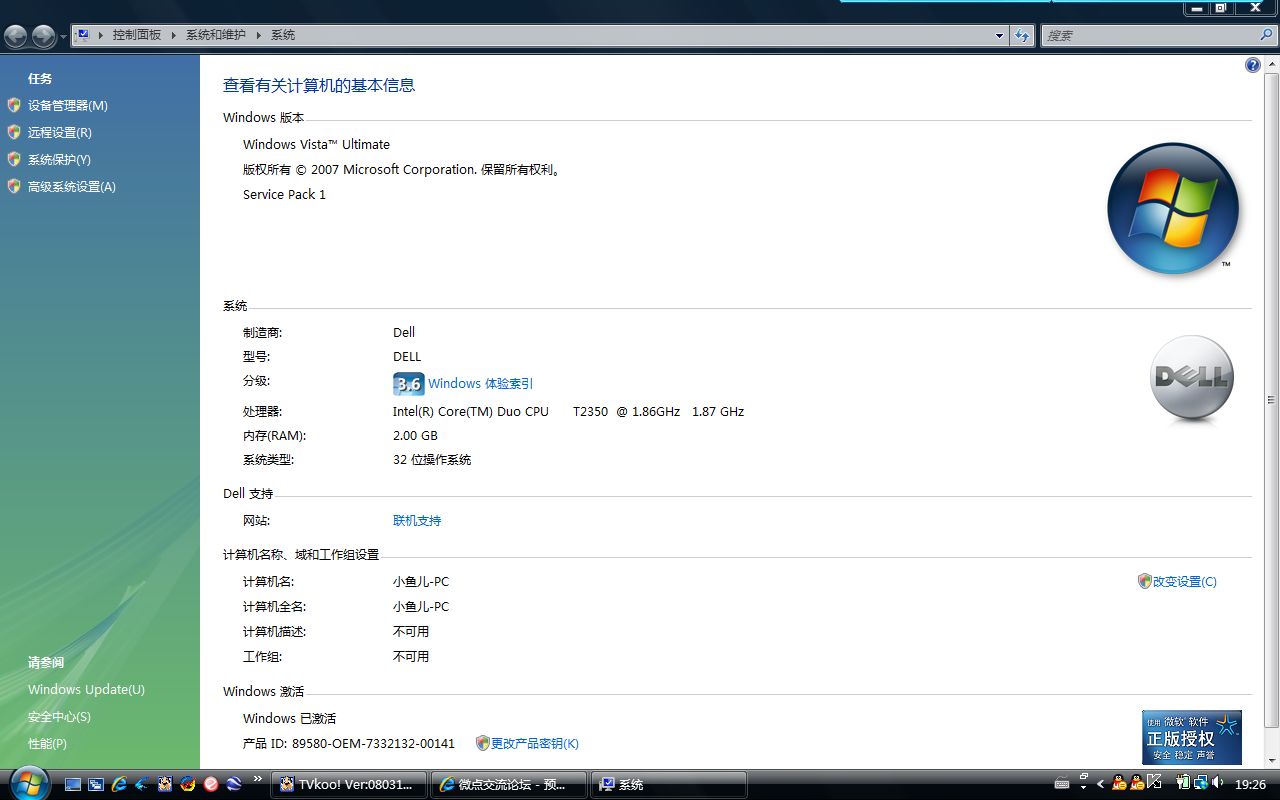Launch Internet Explorer from quick launch
The image size is (1280, 800).
[x=119, y=784]
